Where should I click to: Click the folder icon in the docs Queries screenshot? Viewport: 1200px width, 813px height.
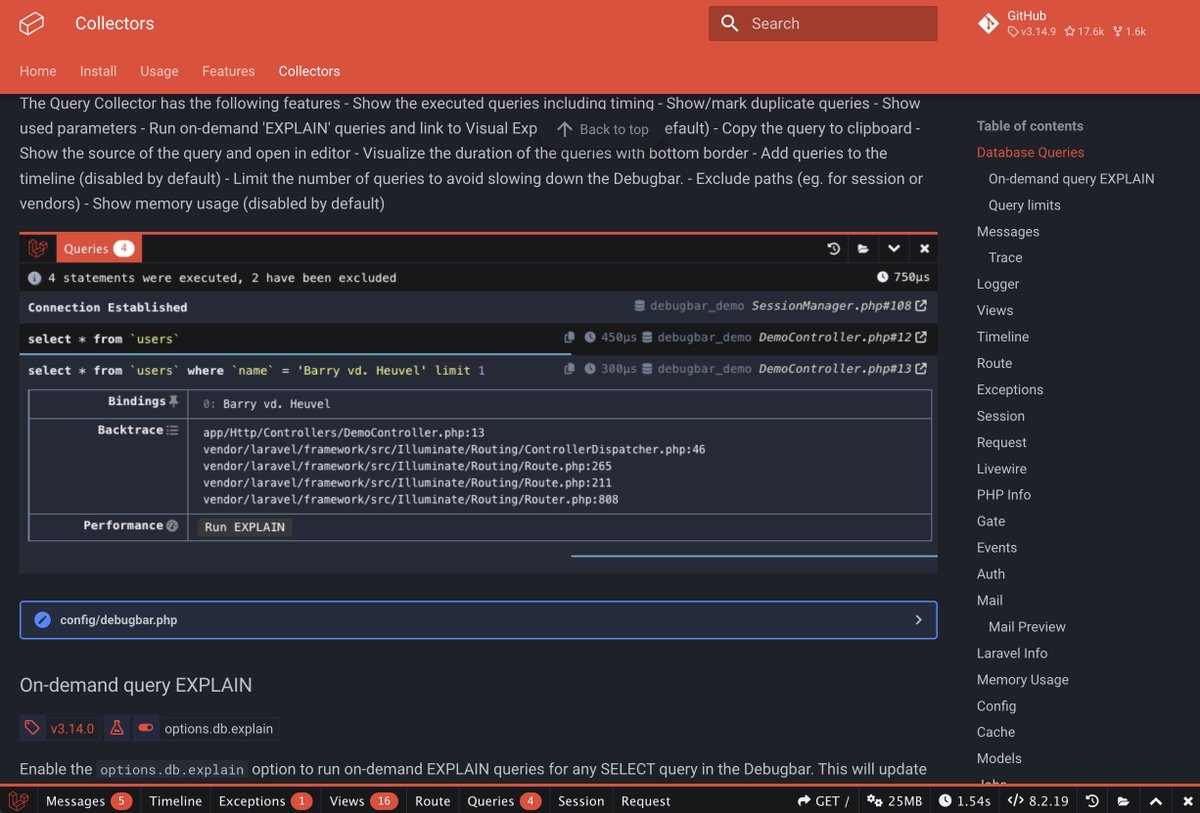click(x=863, y=249)
